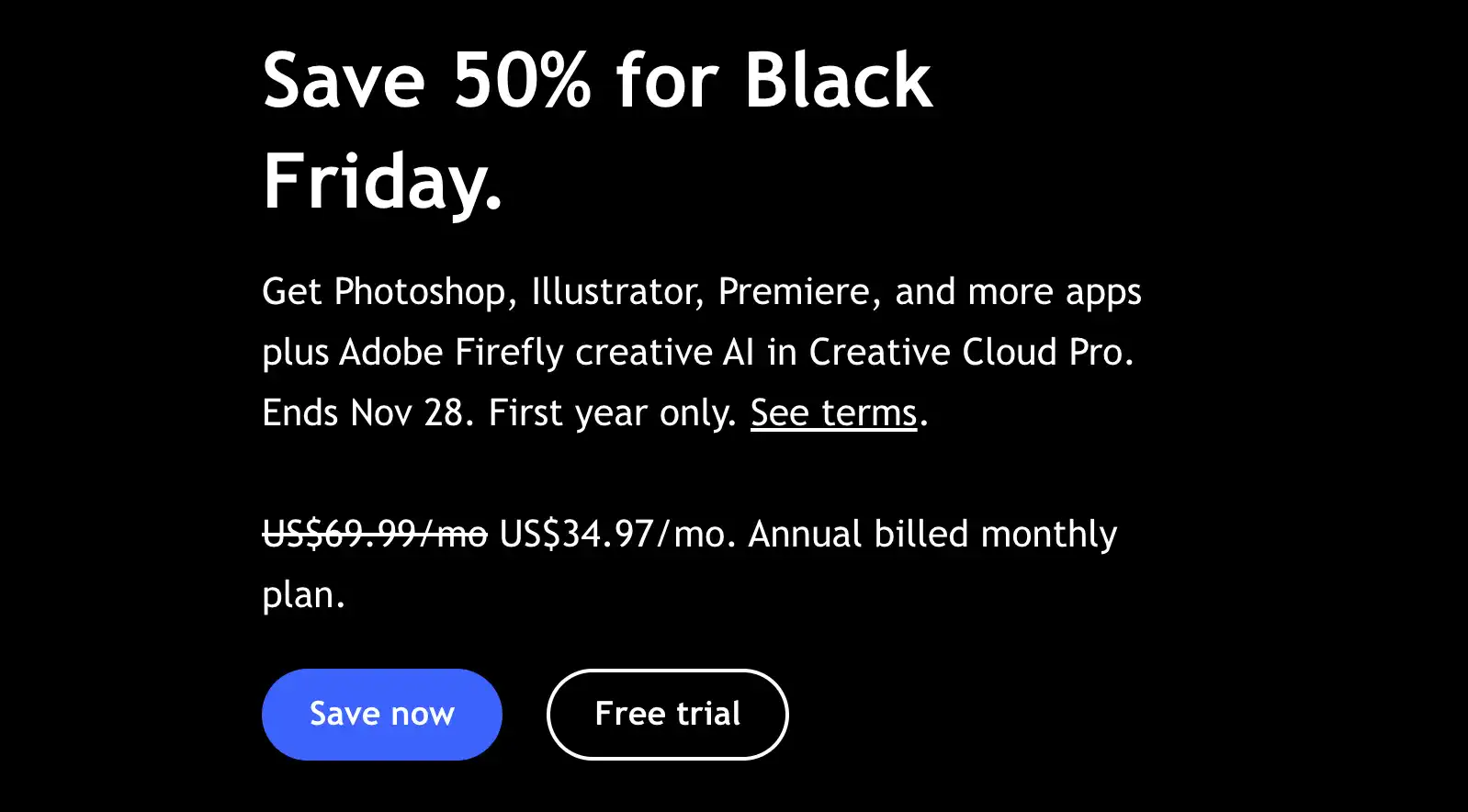Click the and more apps text
1468x812 pixels.
tap(1018, 292)
